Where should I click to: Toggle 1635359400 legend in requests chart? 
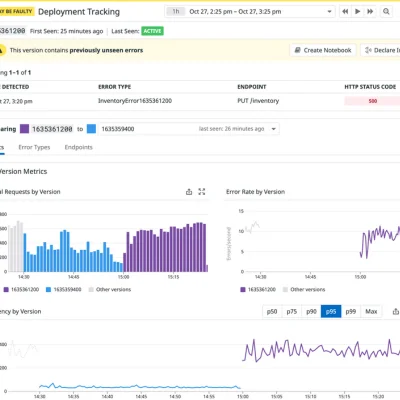click(x=64, y=289)
